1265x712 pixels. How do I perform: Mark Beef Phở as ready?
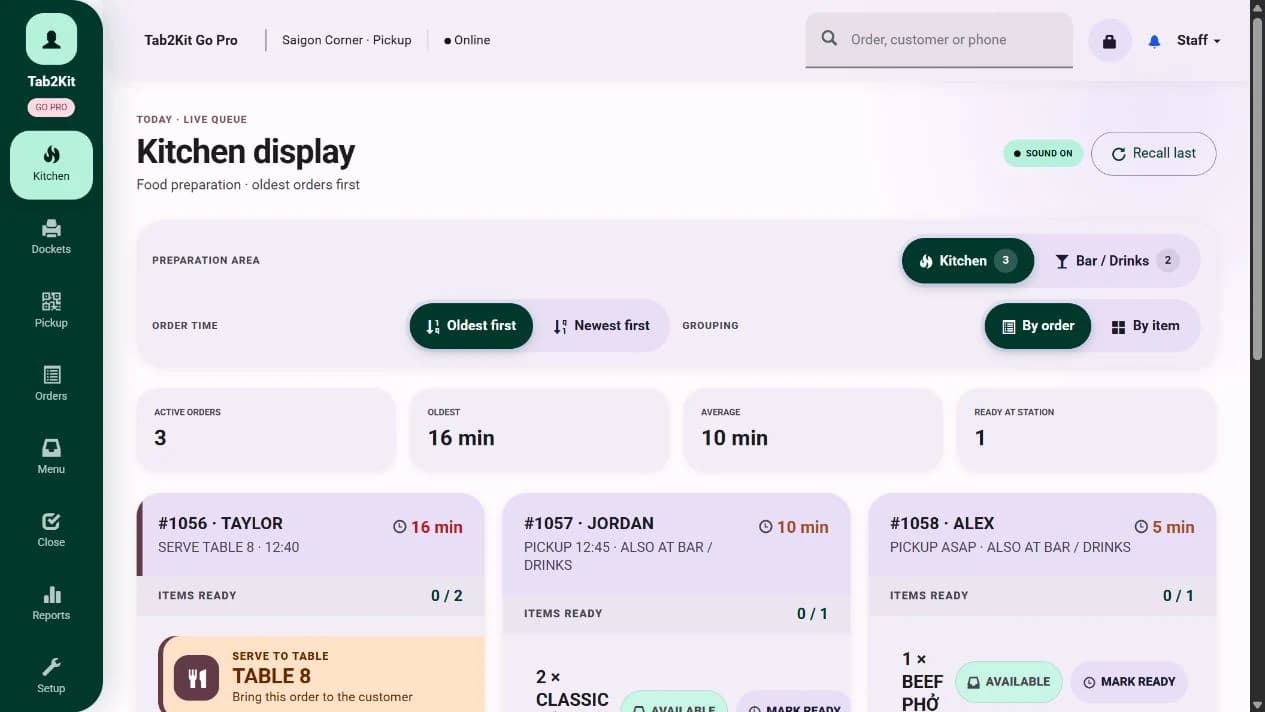(1129, 682)
